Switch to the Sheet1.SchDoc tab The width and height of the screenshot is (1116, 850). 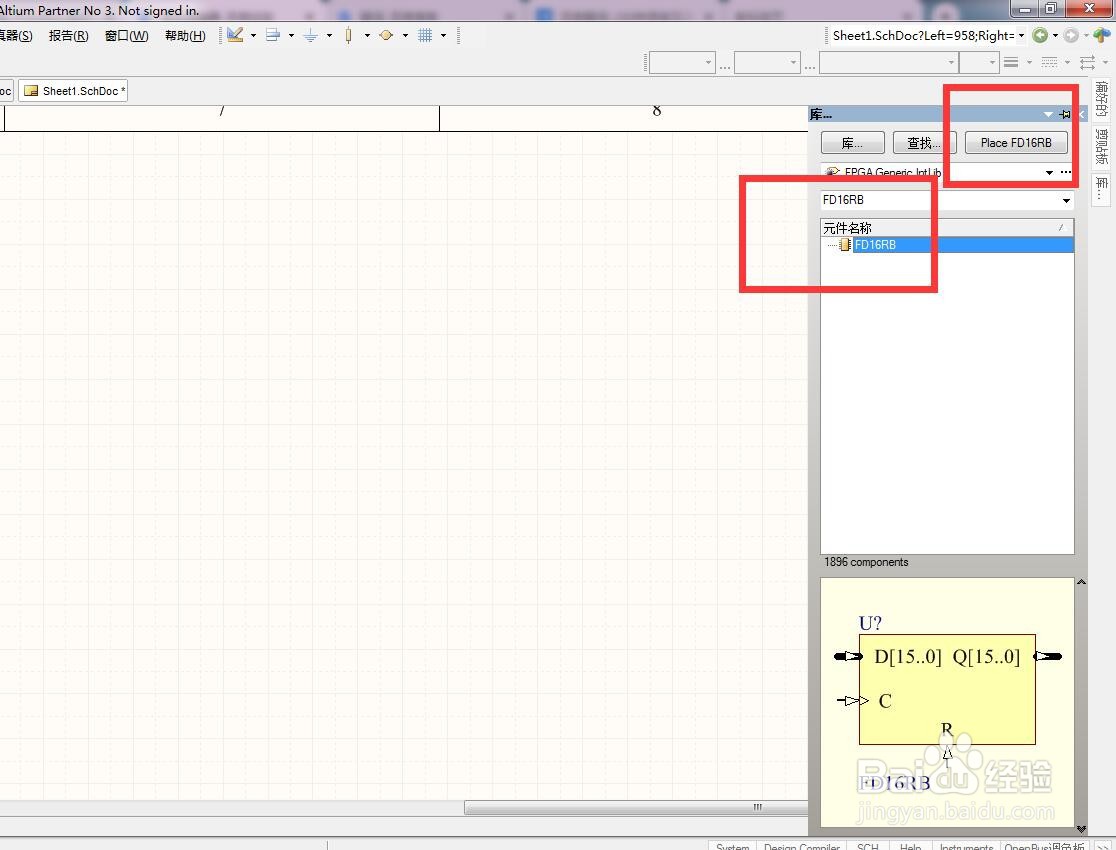click(73, 90)
